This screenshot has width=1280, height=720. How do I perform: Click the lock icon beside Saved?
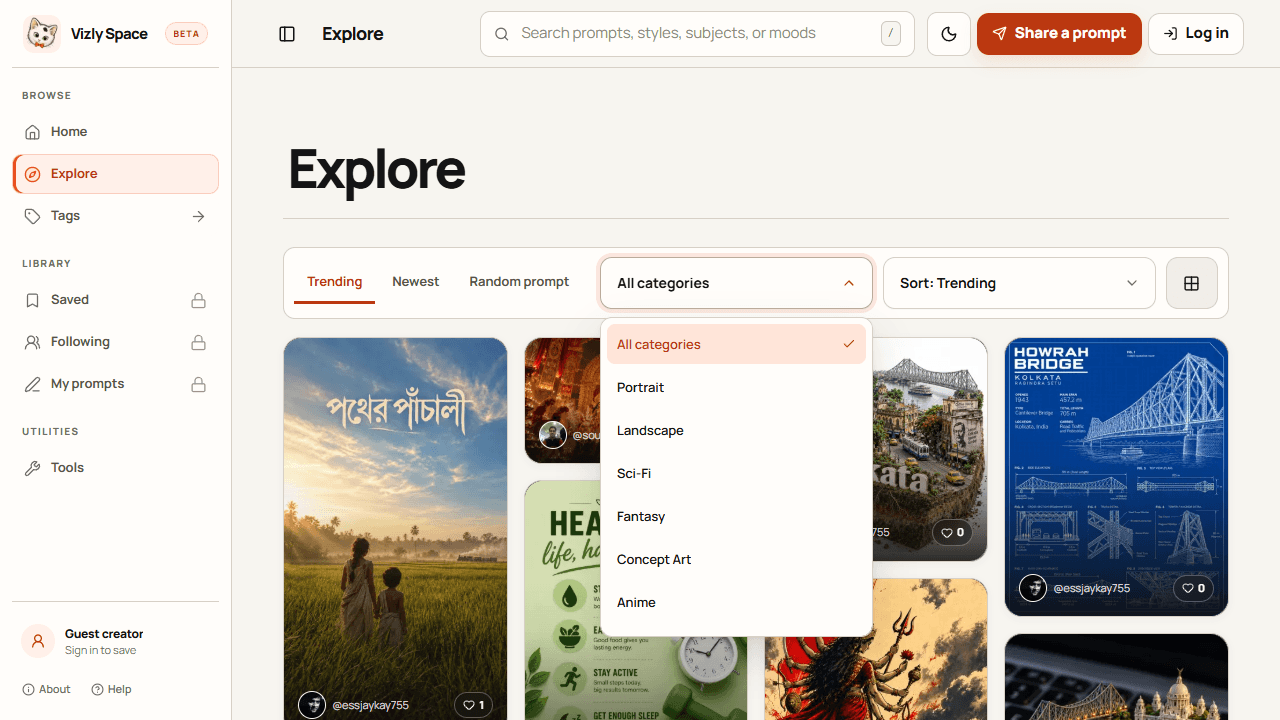198,300
